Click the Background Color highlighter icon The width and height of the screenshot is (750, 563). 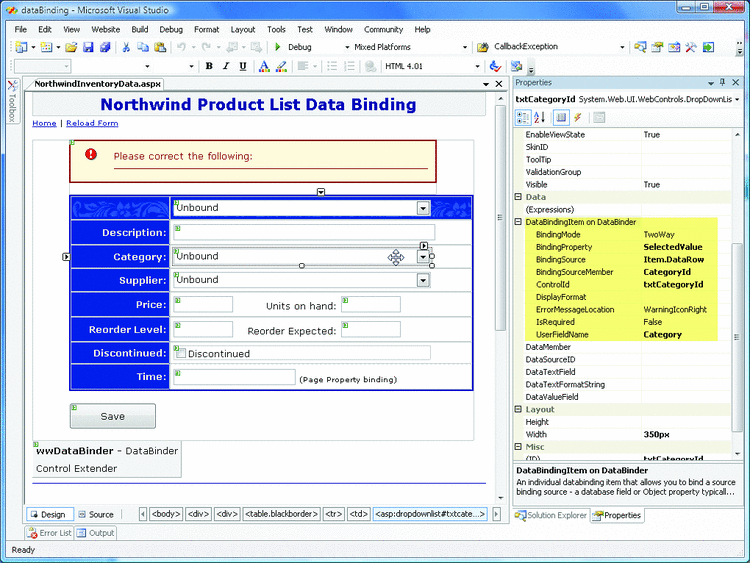click(x=281, y=66)
